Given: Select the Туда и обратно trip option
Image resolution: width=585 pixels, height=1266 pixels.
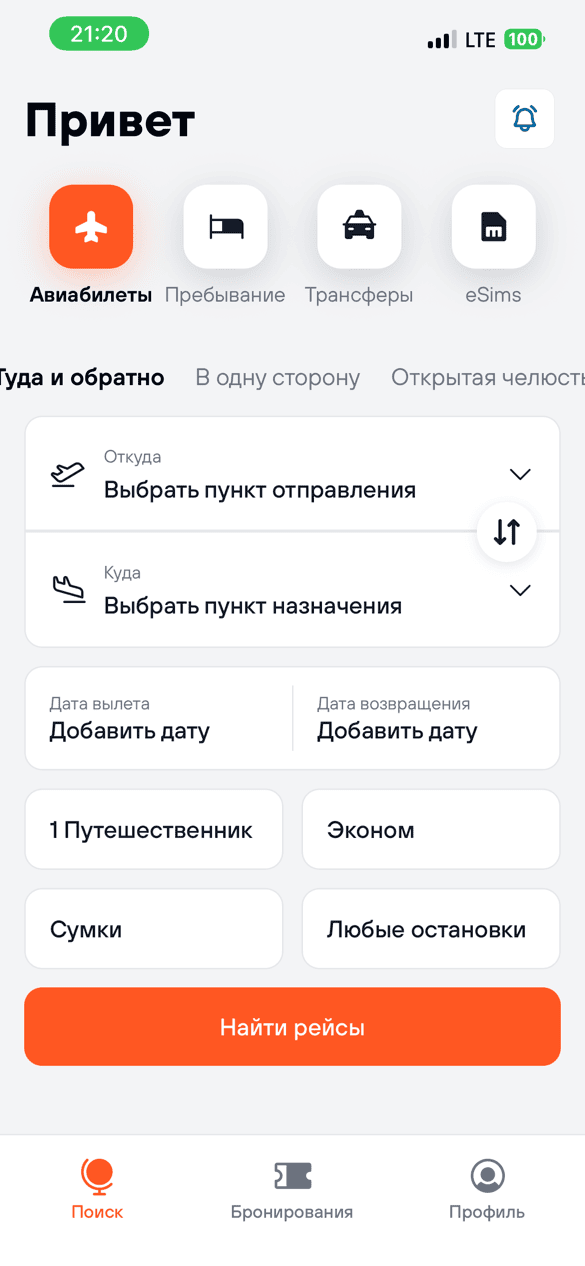Looking at the screenshot, I should 82,378.
